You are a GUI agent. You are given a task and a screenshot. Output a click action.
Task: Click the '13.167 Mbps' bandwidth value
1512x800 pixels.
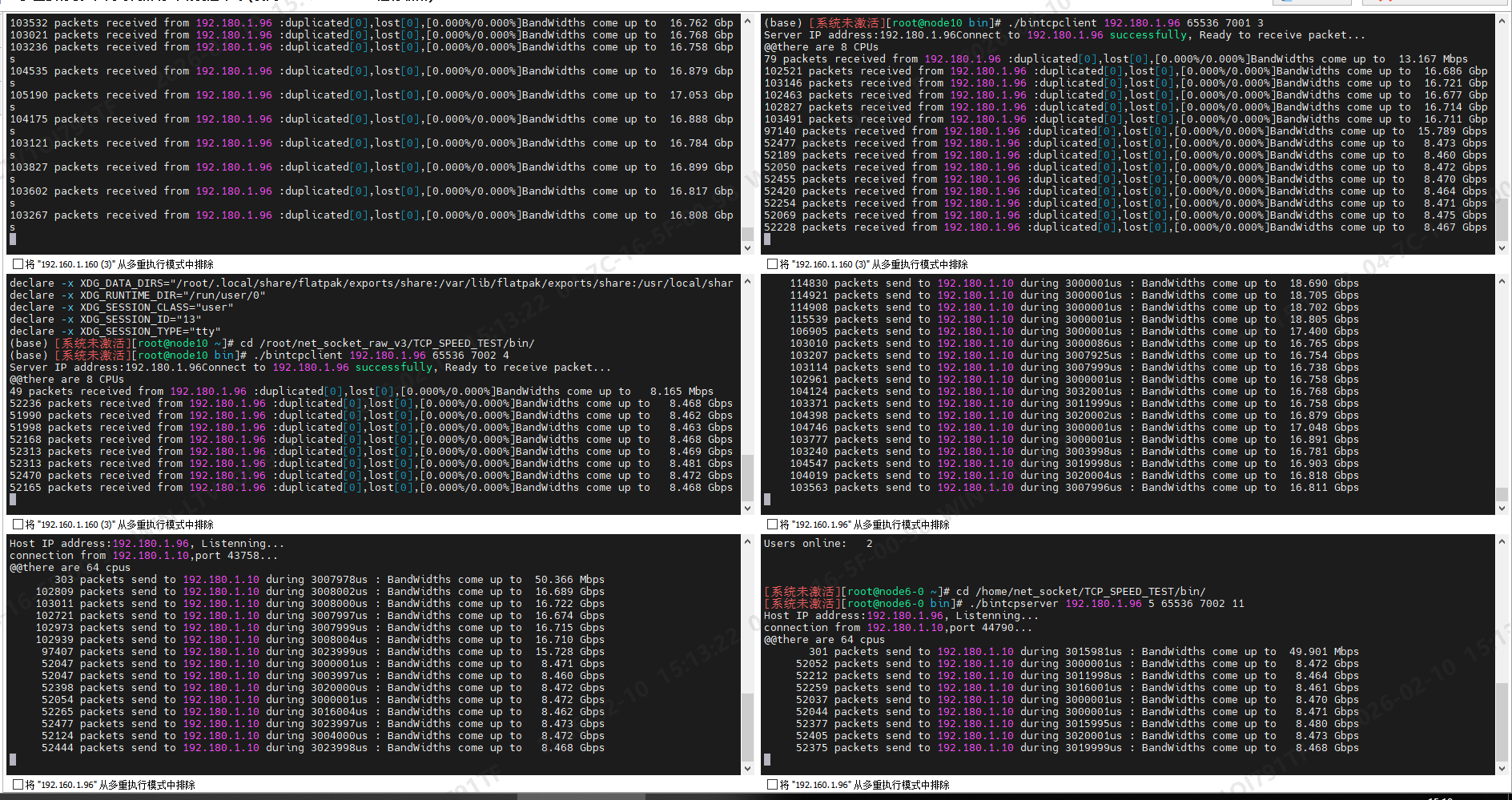click(1434, 59)
